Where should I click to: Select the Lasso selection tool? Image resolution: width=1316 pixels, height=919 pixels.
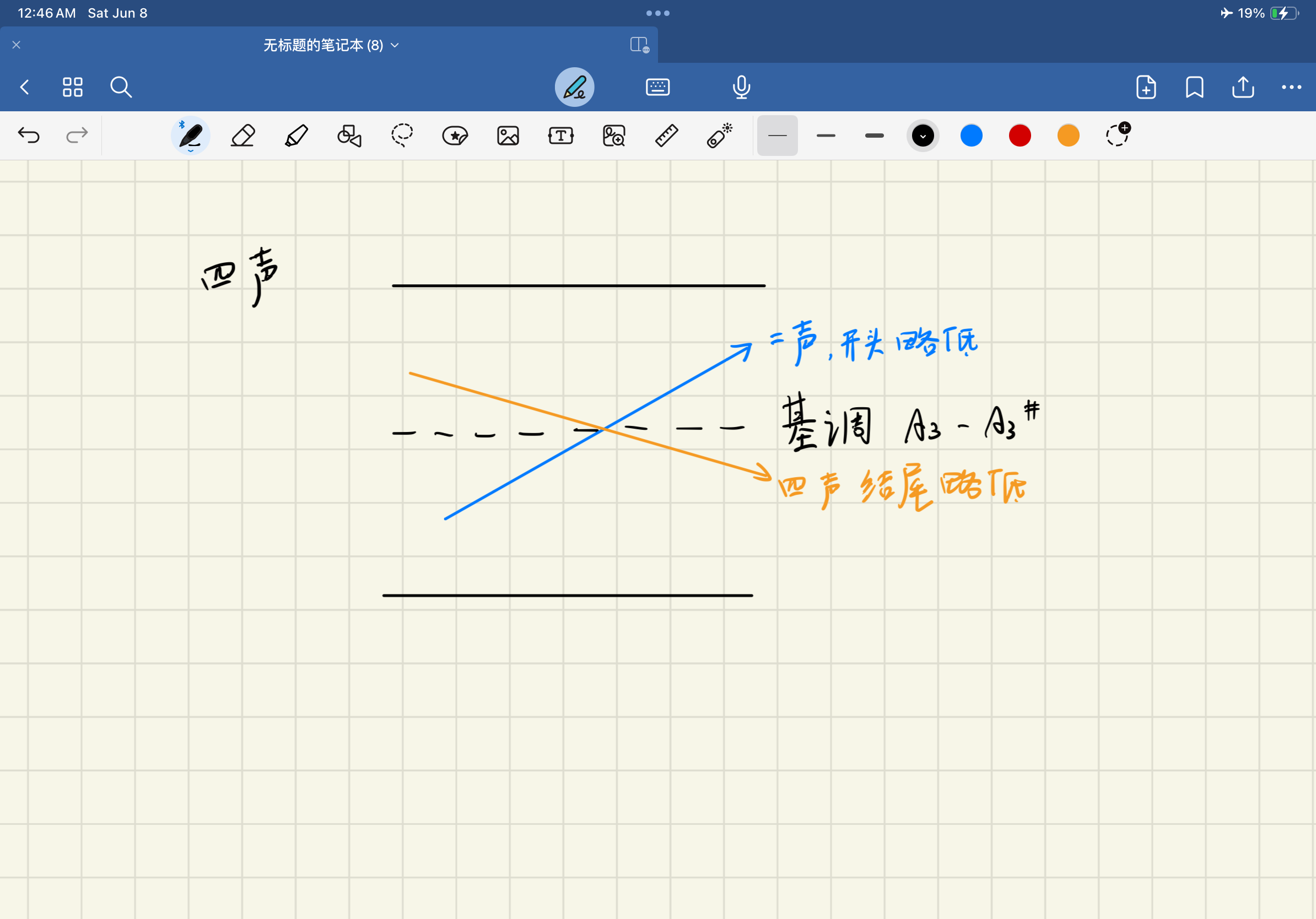402,136
